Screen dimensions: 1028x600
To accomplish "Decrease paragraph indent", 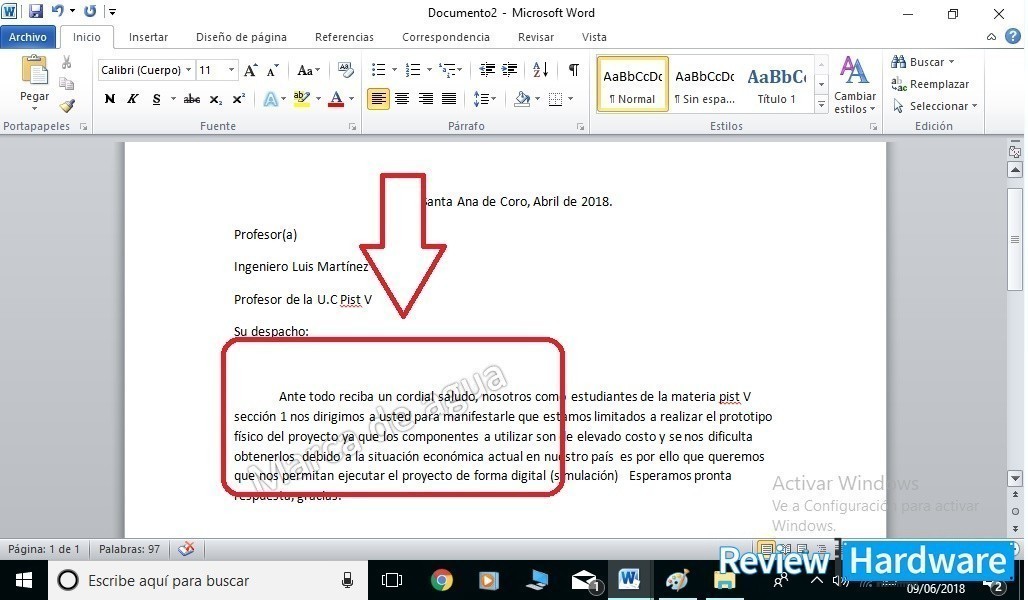I will pyautogui.click(x=486, y=70).
